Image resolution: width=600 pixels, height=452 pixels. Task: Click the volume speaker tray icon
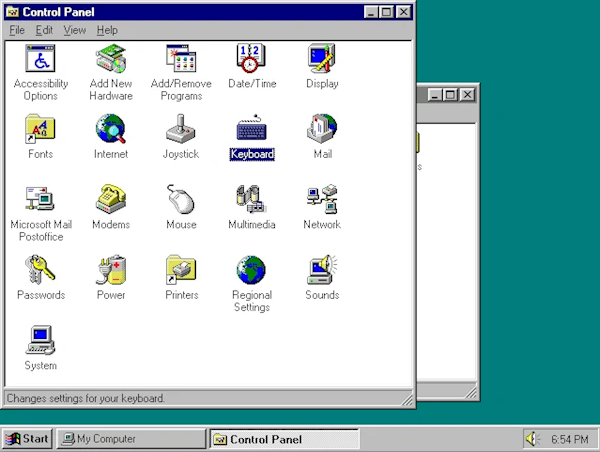(x=532, y=439)
